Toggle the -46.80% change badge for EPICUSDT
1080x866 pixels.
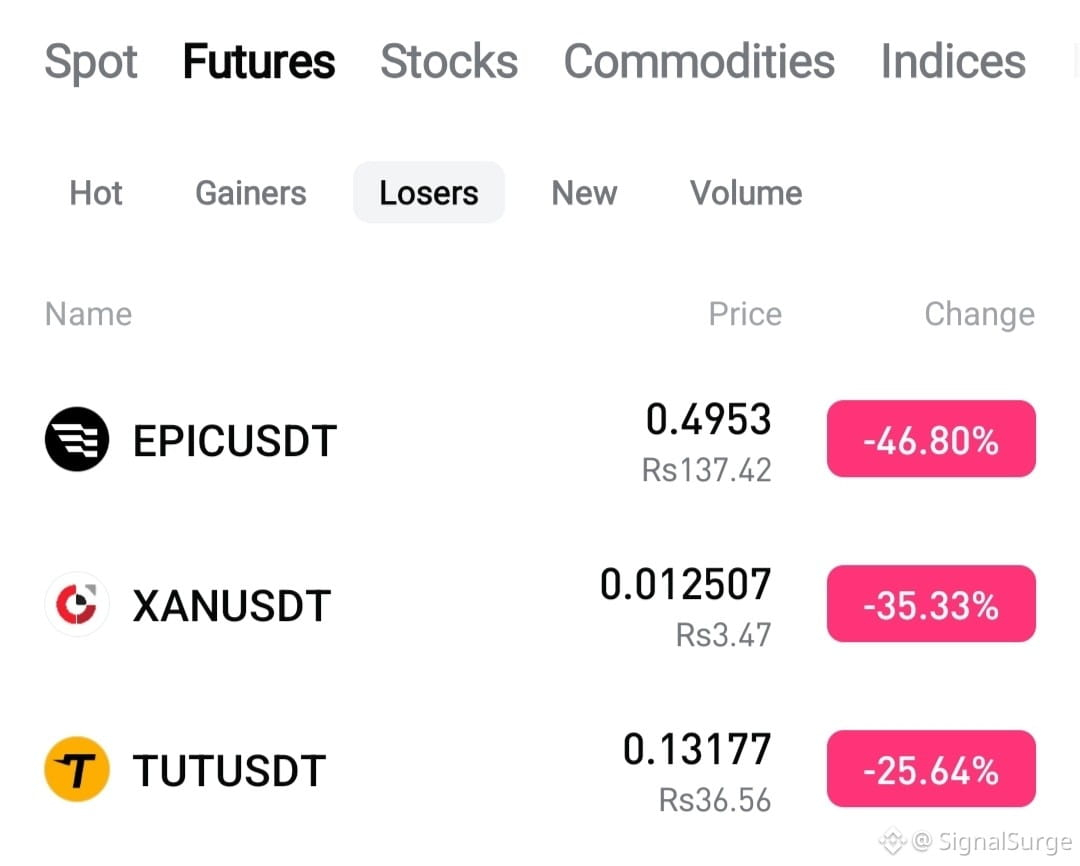(931, 439)
